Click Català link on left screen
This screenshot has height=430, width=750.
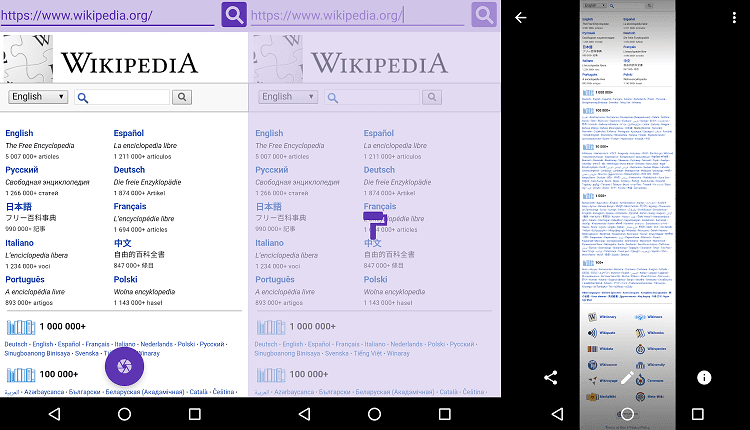click(199, 392)
